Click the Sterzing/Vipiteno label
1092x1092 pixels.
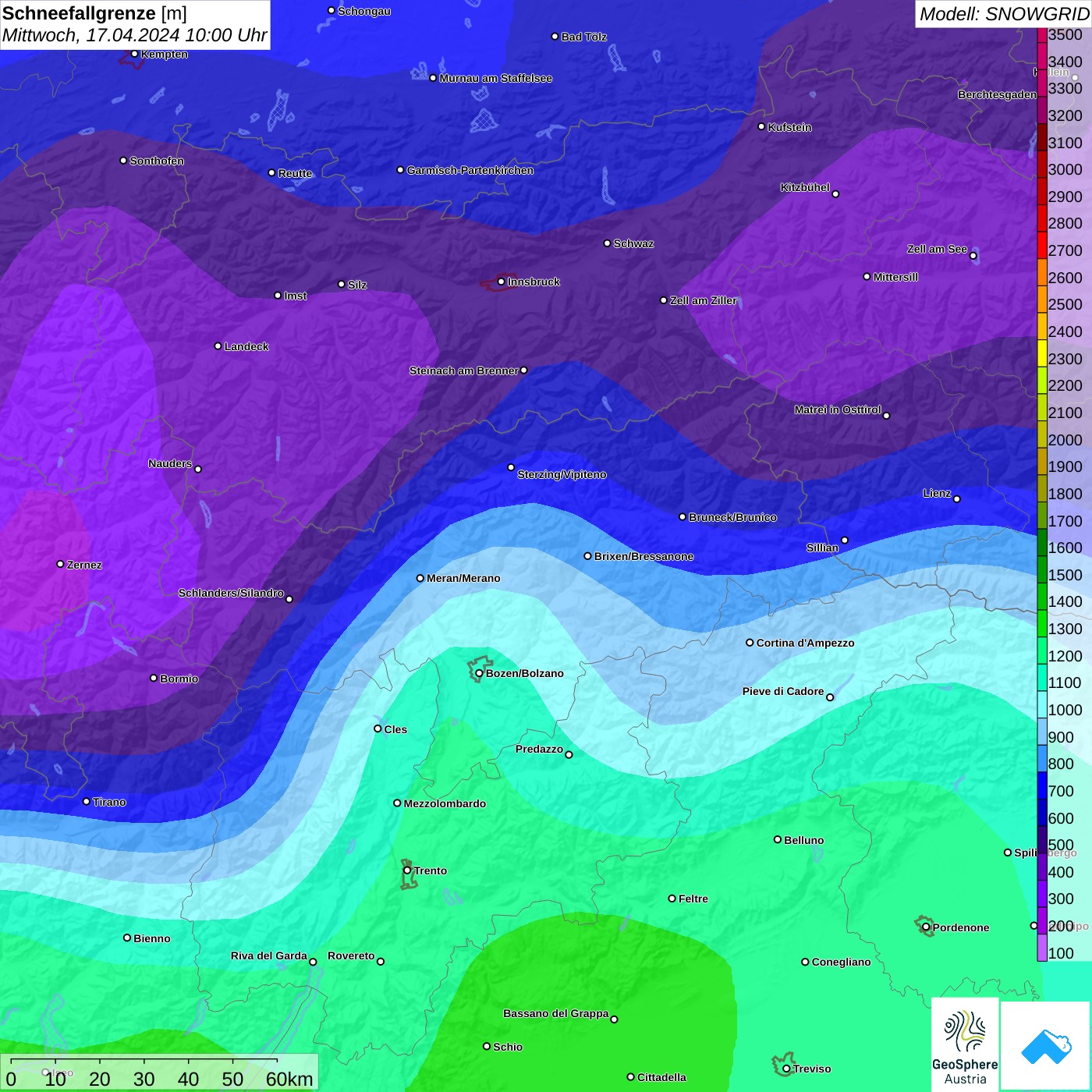pyautogui.click(x=562, y=474)
